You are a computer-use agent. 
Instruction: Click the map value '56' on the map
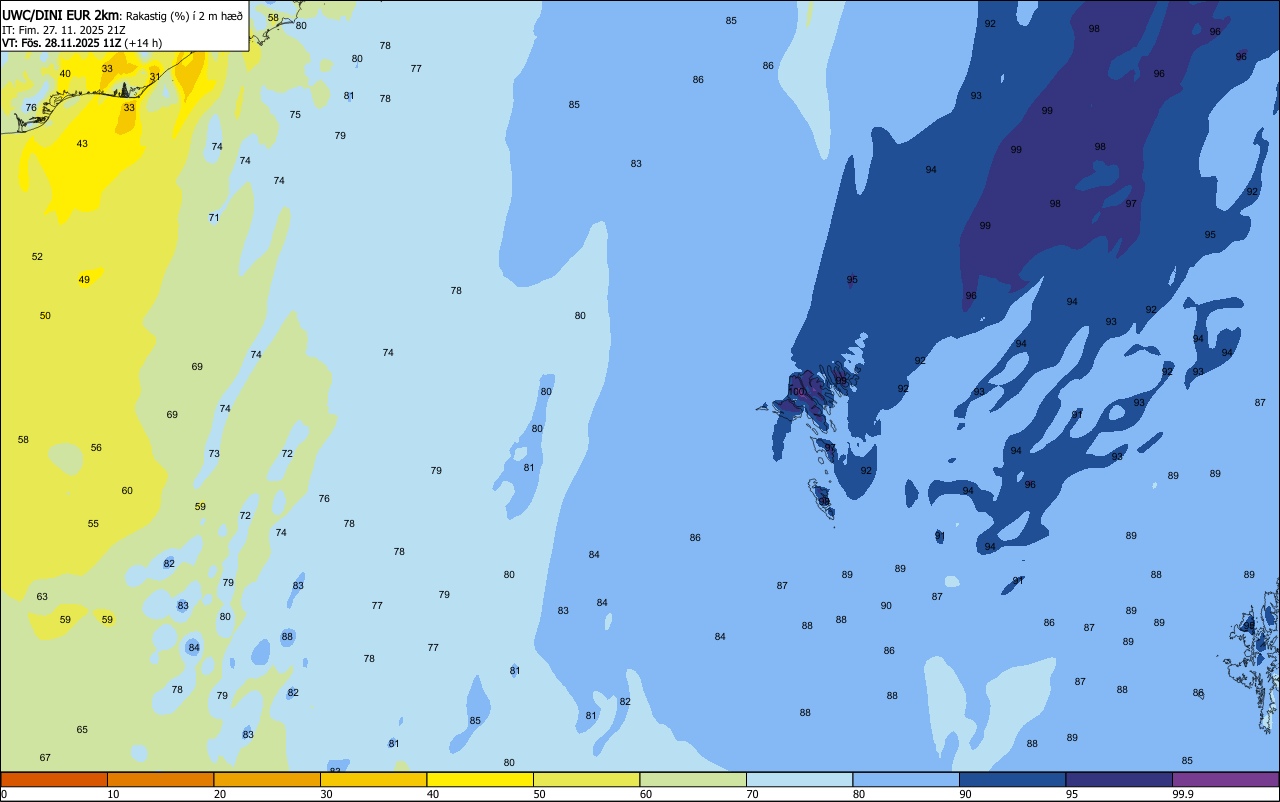point(96,448)
